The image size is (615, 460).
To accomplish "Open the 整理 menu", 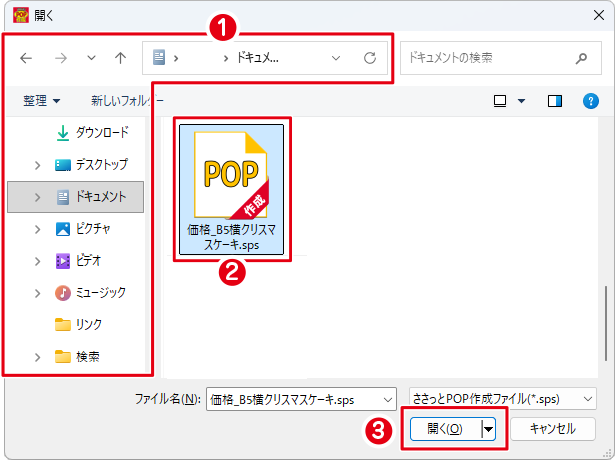I will [41, 100].
